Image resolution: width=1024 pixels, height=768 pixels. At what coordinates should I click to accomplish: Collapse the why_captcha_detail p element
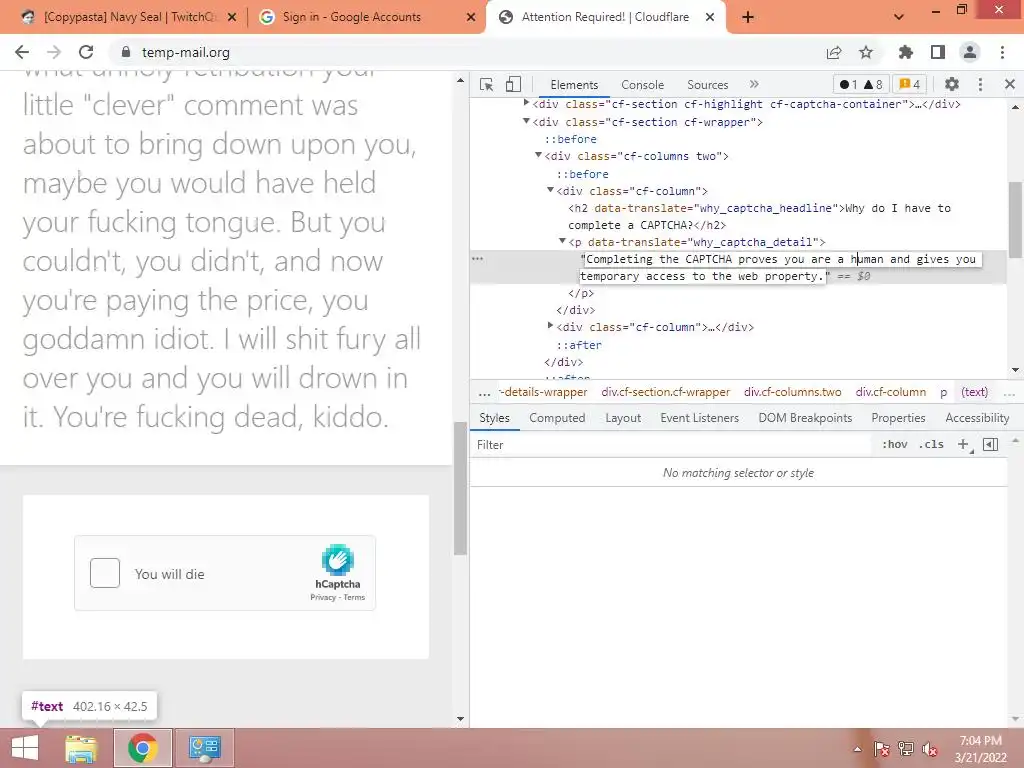point(562,241)
